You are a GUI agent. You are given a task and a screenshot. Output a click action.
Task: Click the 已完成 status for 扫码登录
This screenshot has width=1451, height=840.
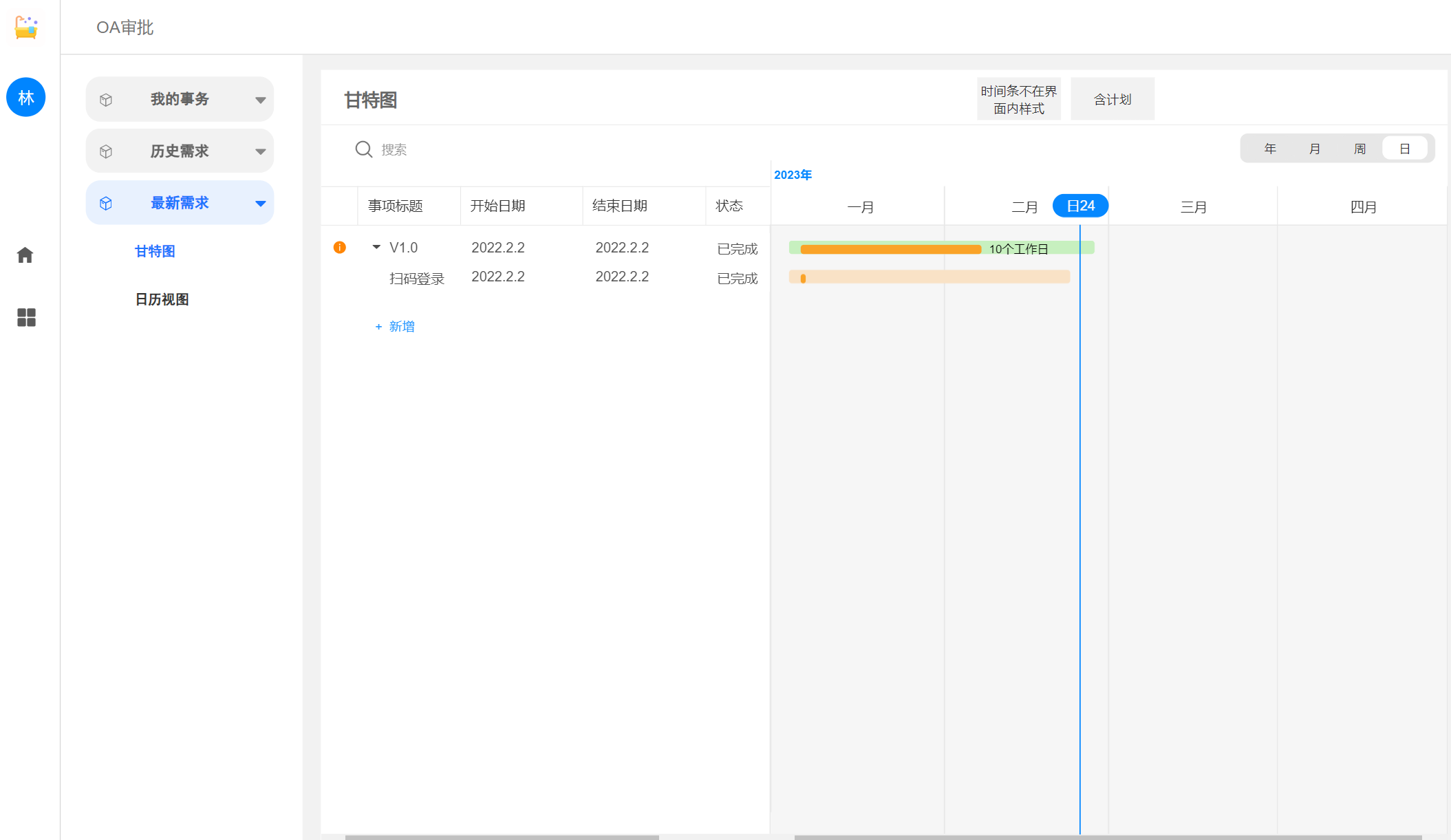tap(738, 279)
